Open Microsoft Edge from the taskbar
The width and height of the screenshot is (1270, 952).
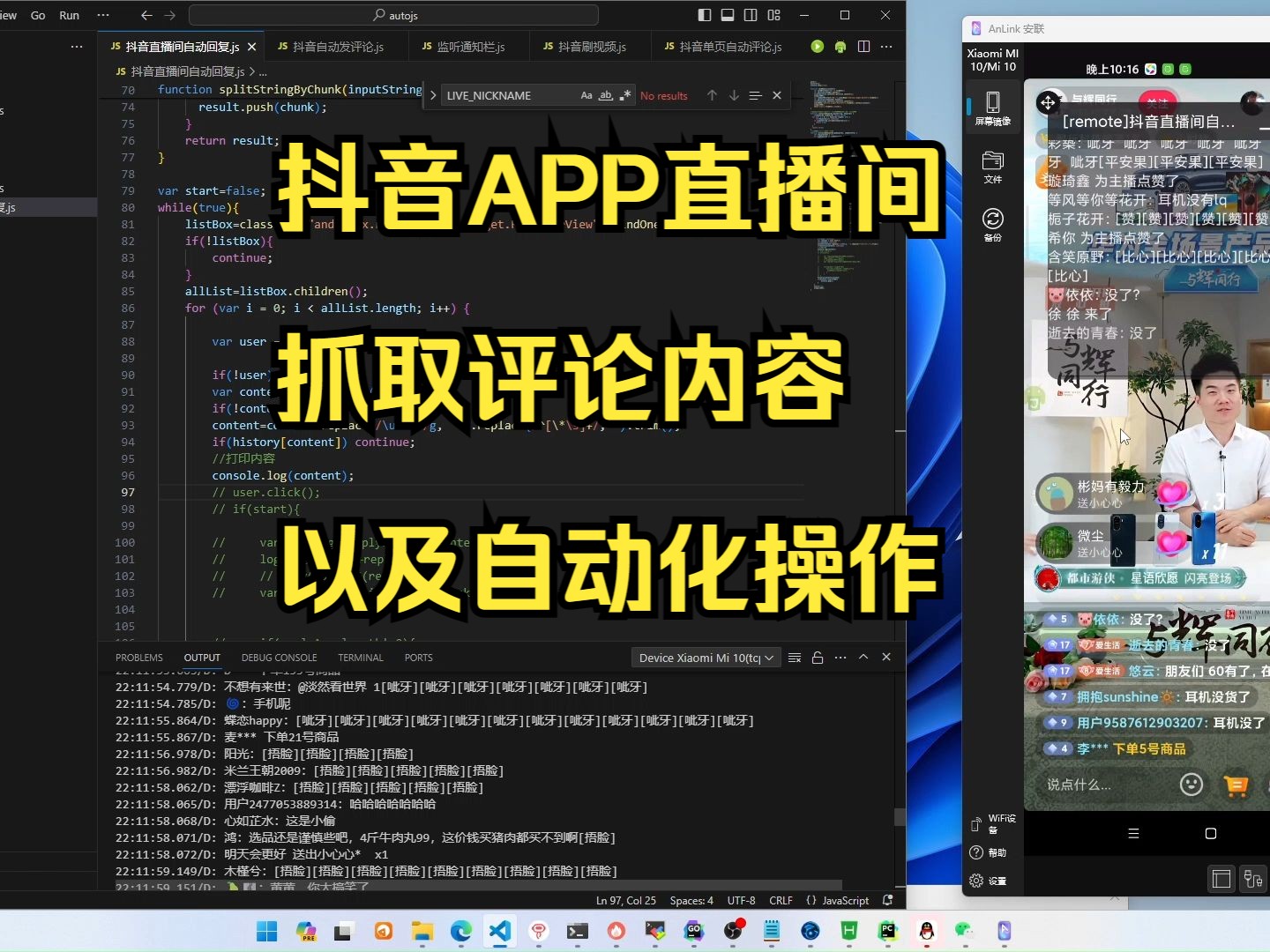(461, 931)
